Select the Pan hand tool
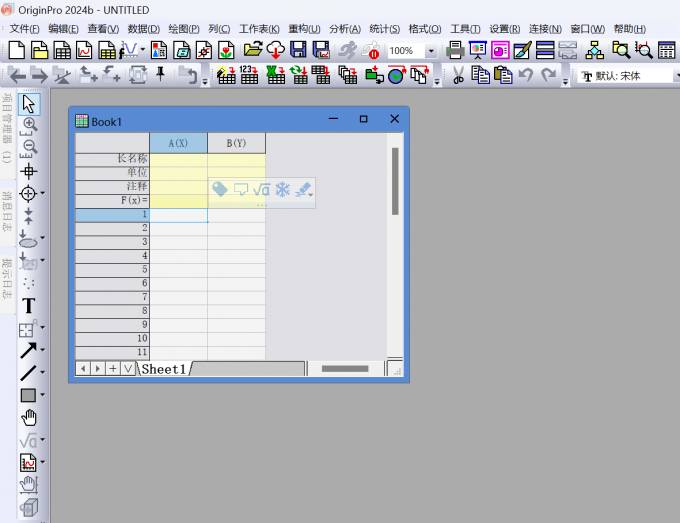 tap(29, 418)
